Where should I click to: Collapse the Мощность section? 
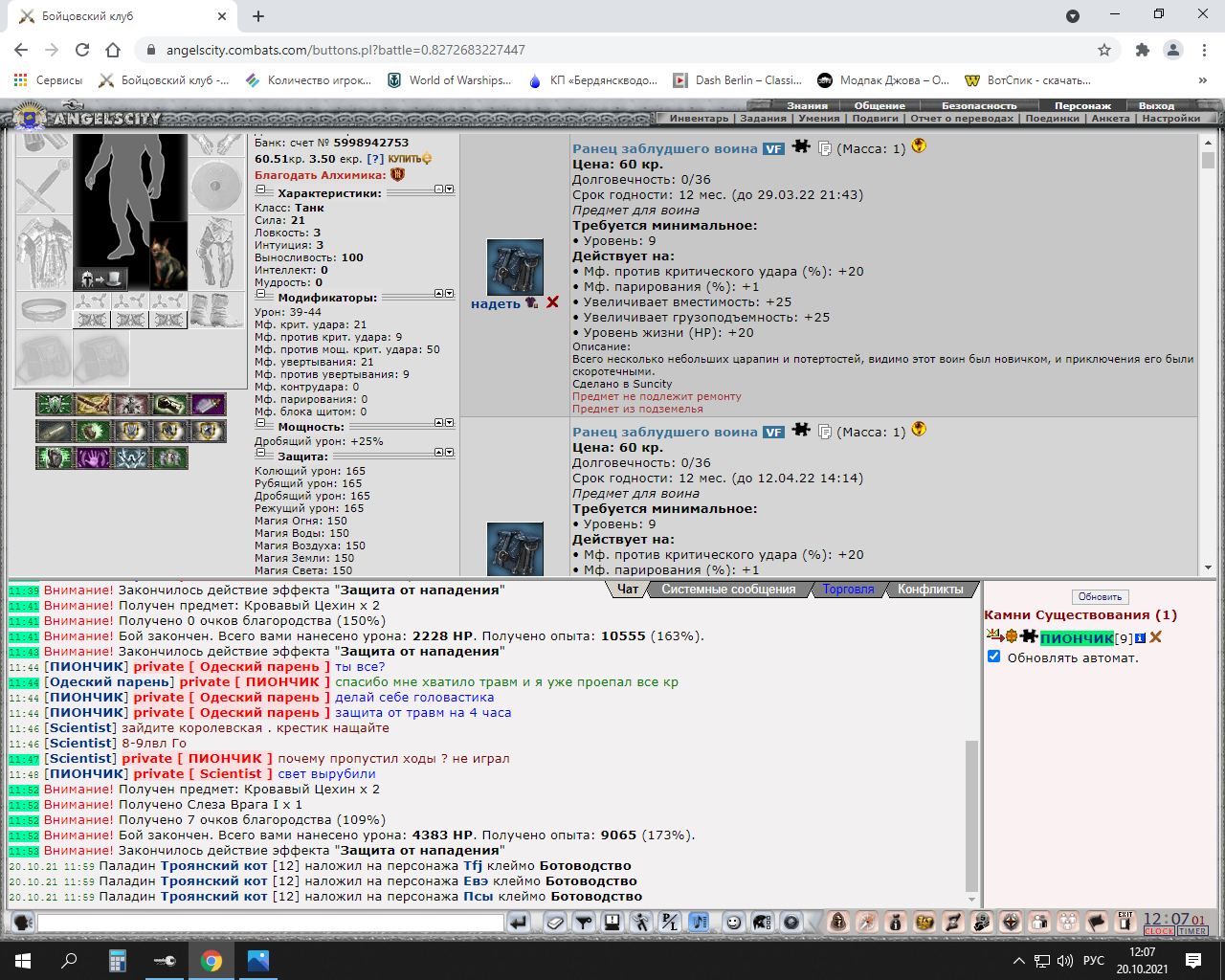259,424
